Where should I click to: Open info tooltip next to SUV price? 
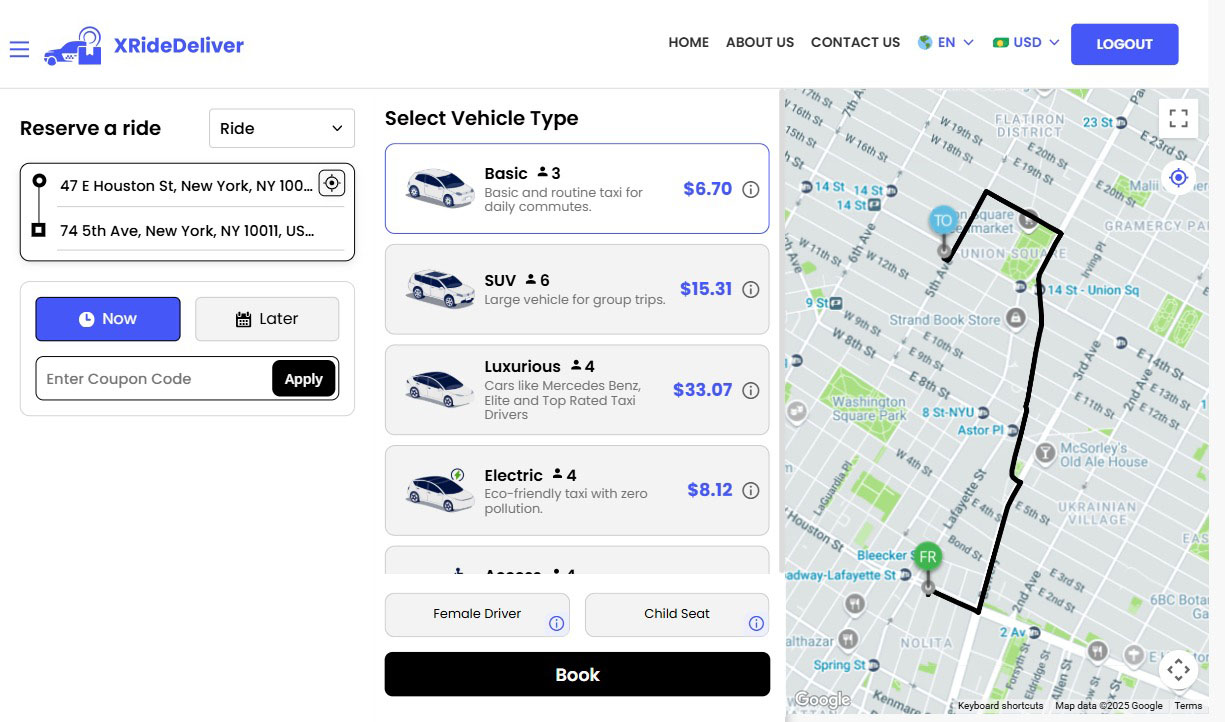[751, 289]
